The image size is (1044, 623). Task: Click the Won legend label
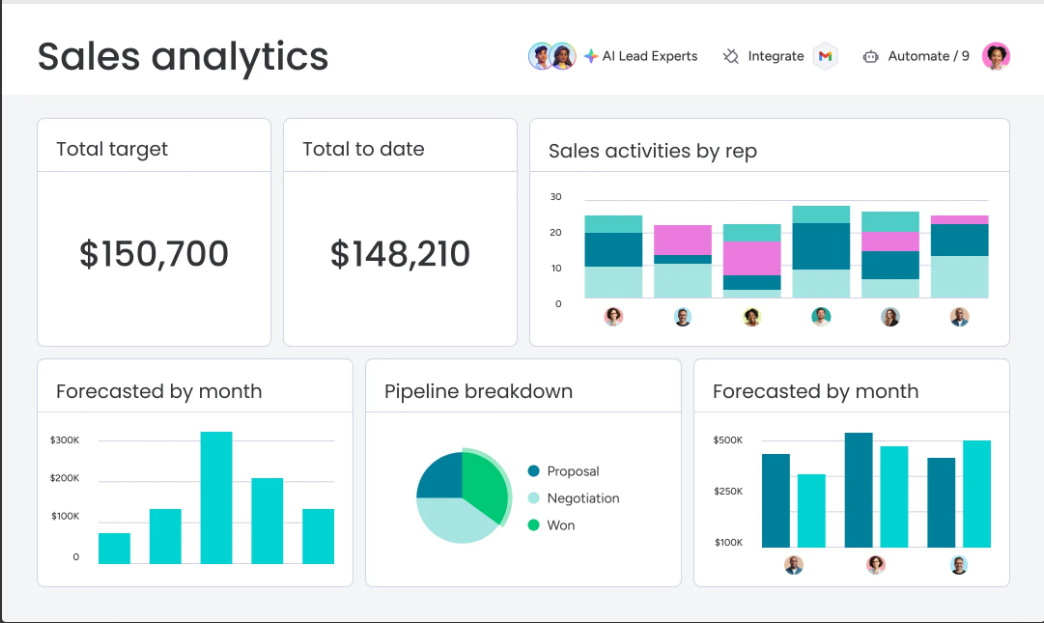click(561, 525)
